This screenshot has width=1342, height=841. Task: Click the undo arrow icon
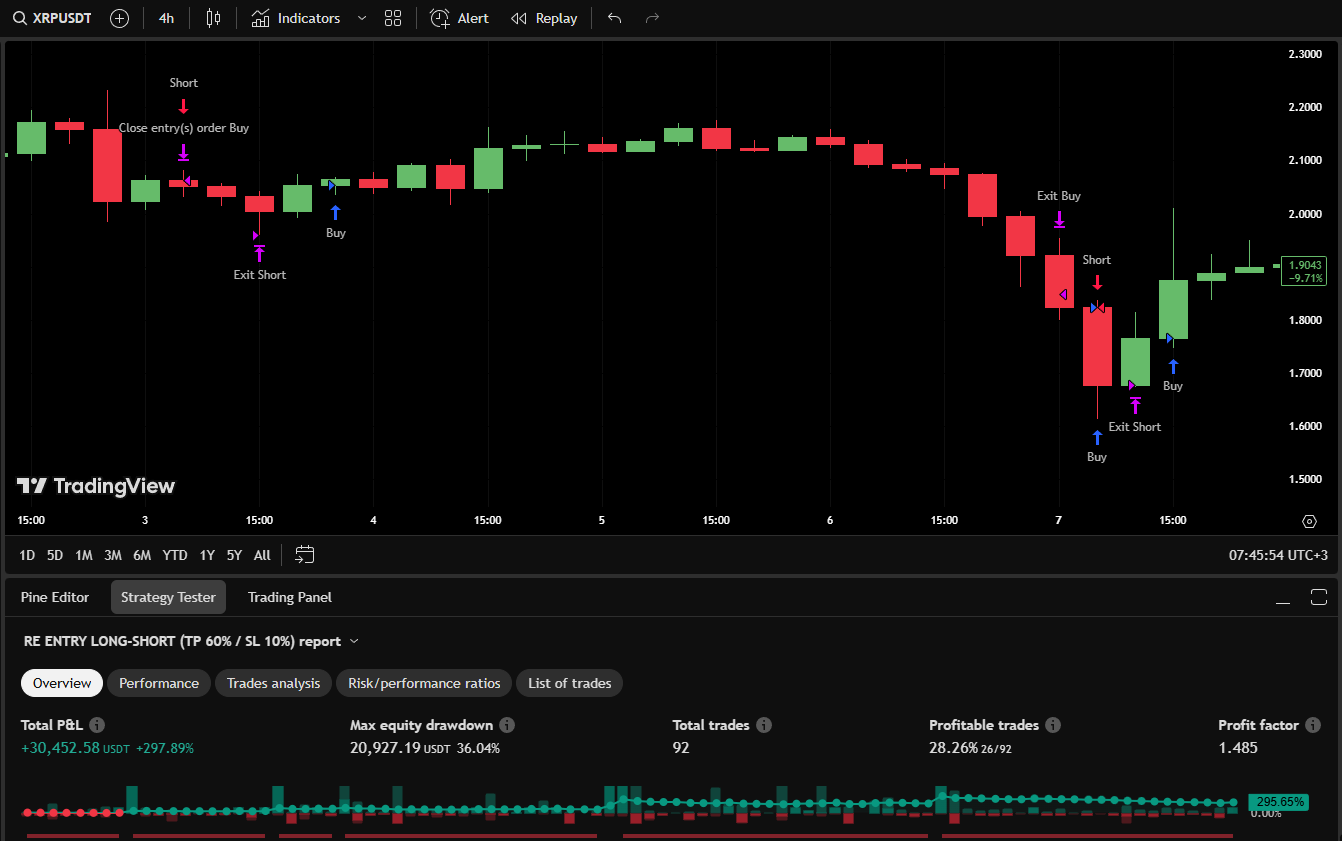click(x=614, y=18)
